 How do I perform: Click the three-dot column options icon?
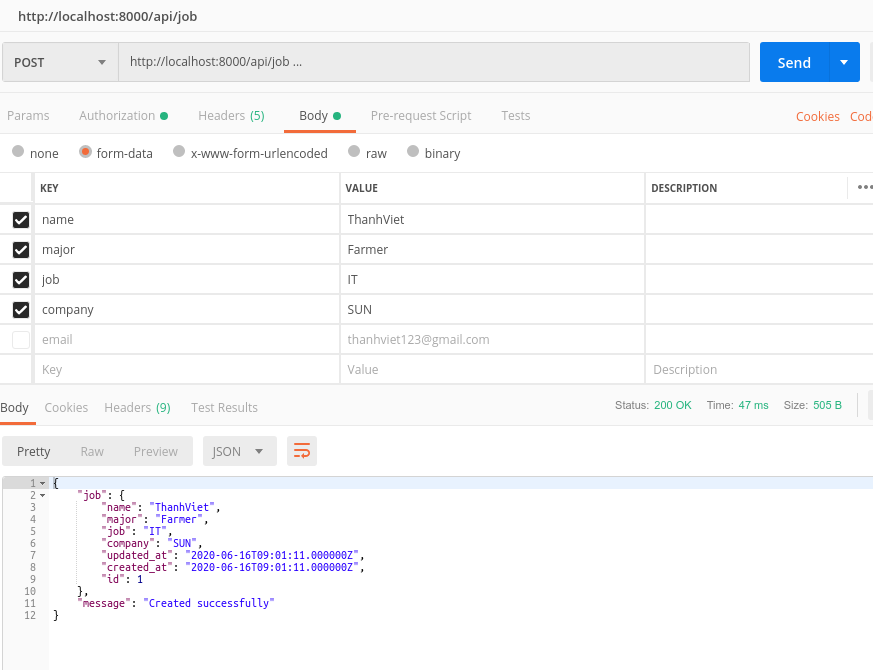click(x=864, y=187)
